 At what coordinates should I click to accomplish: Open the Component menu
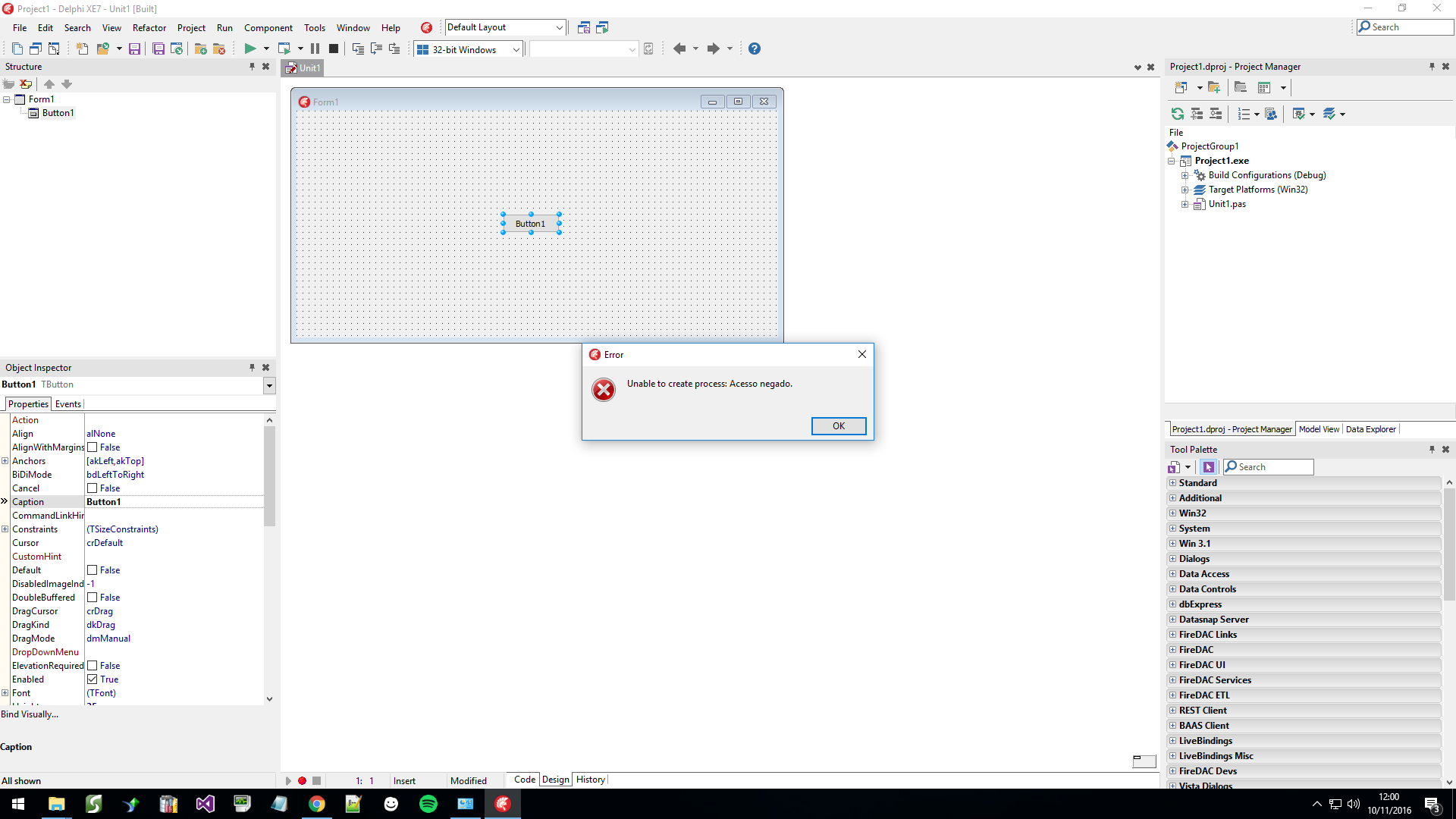(268, 27)
